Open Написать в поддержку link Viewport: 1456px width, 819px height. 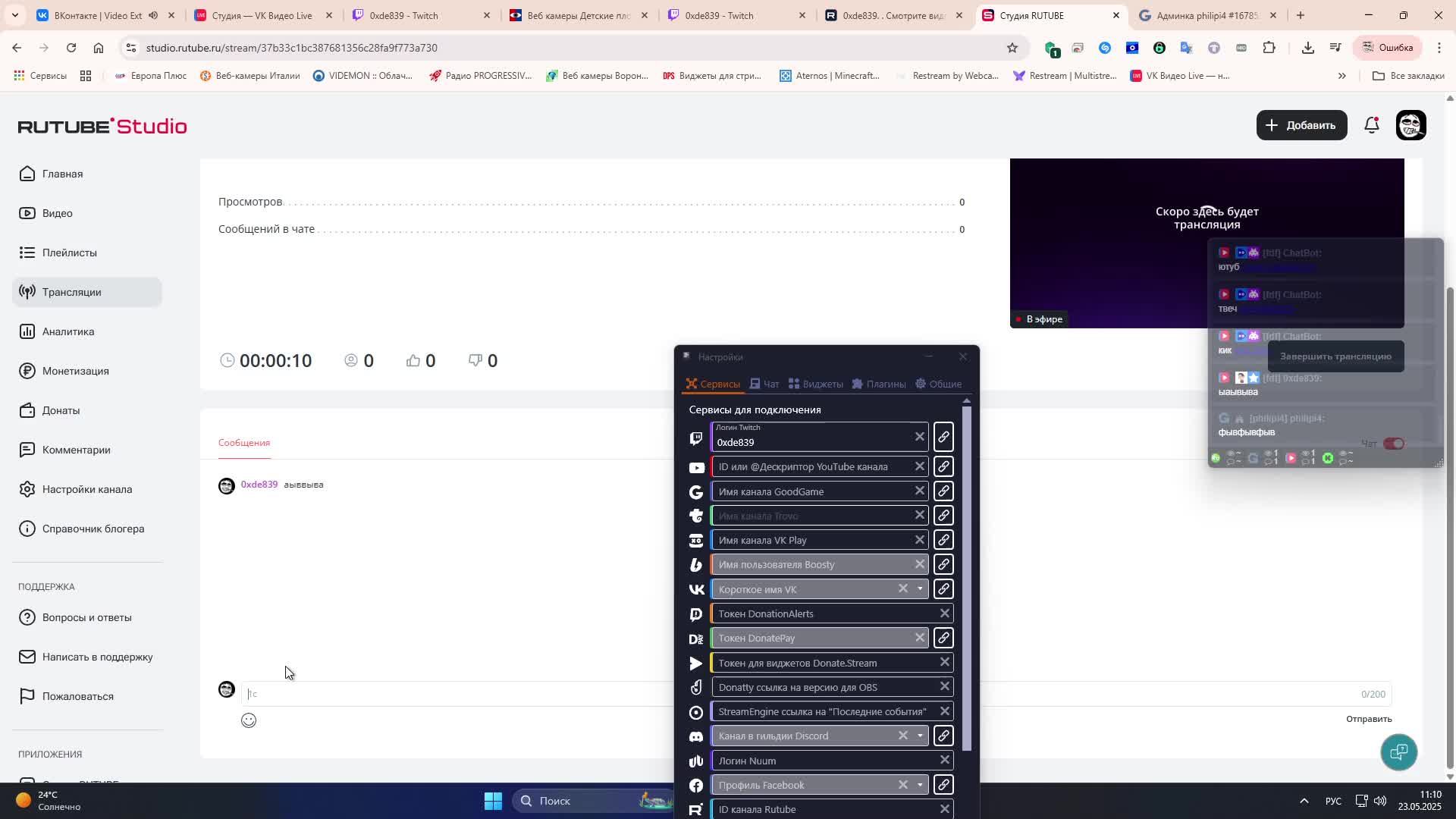87,657
